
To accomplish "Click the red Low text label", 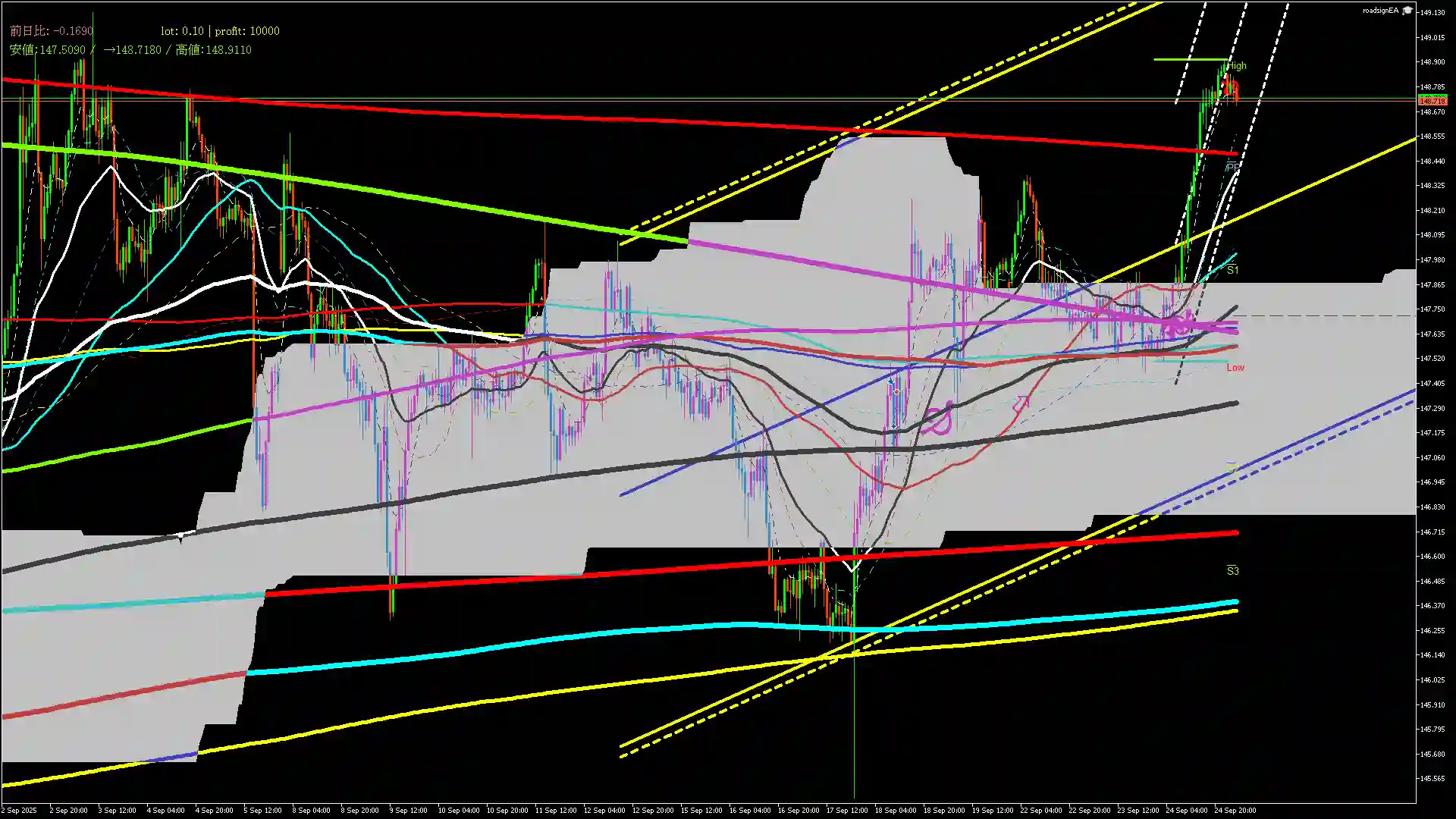I will [x=1235, y=368].
